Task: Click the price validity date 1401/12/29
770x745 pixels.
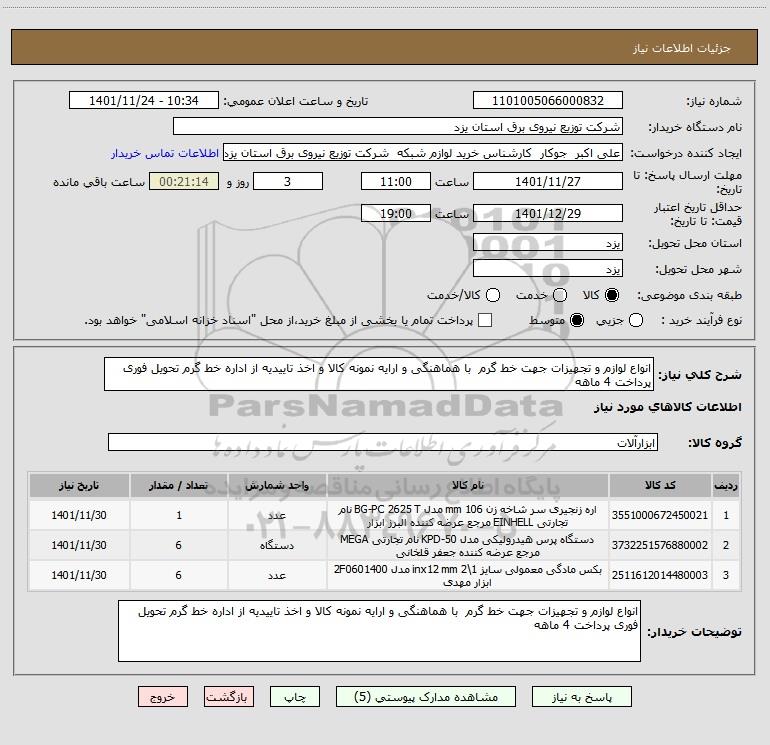Action: 548,213
